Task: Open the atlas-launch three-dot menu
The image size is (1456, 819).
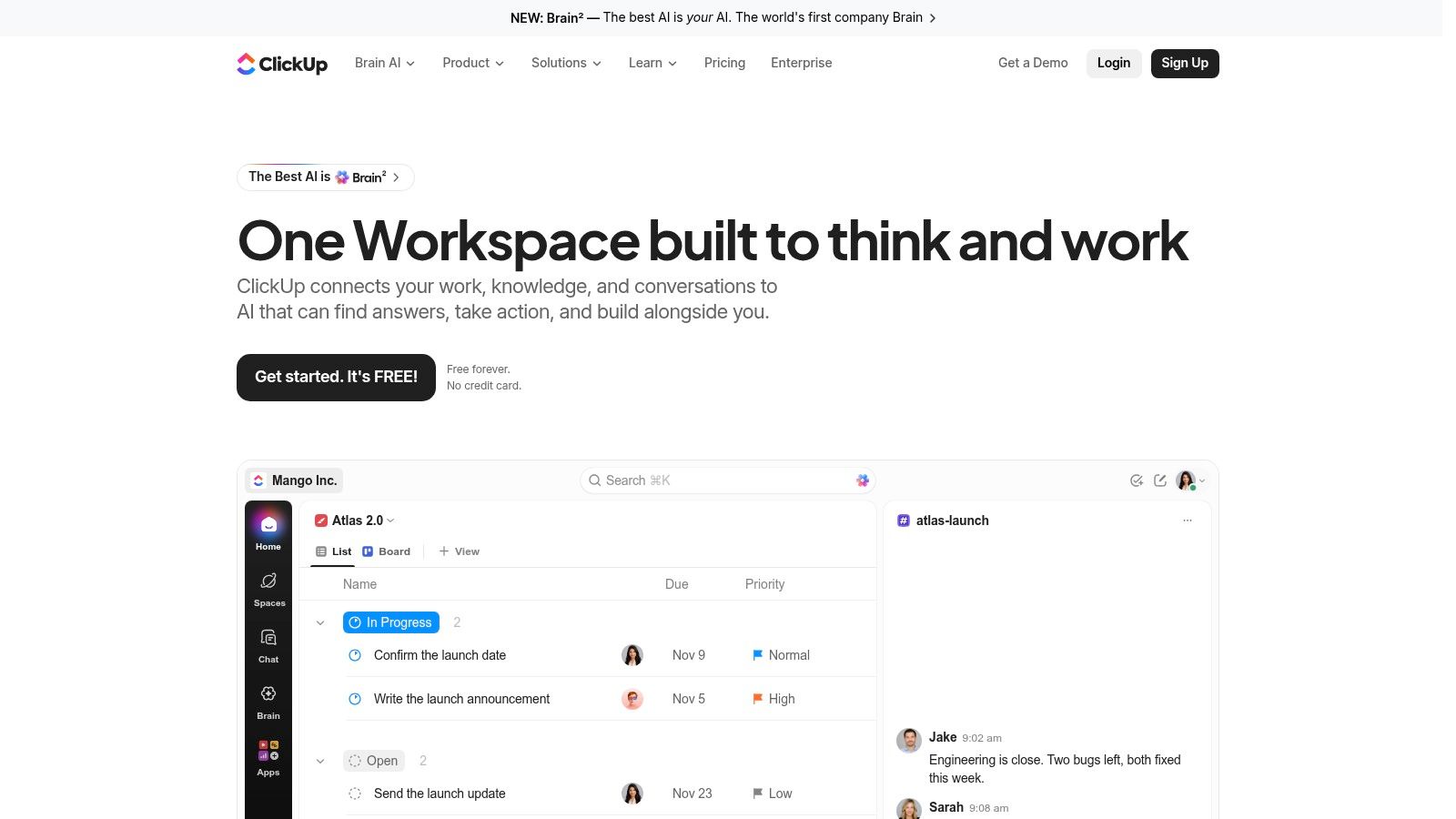Action: click(1188, 521)
